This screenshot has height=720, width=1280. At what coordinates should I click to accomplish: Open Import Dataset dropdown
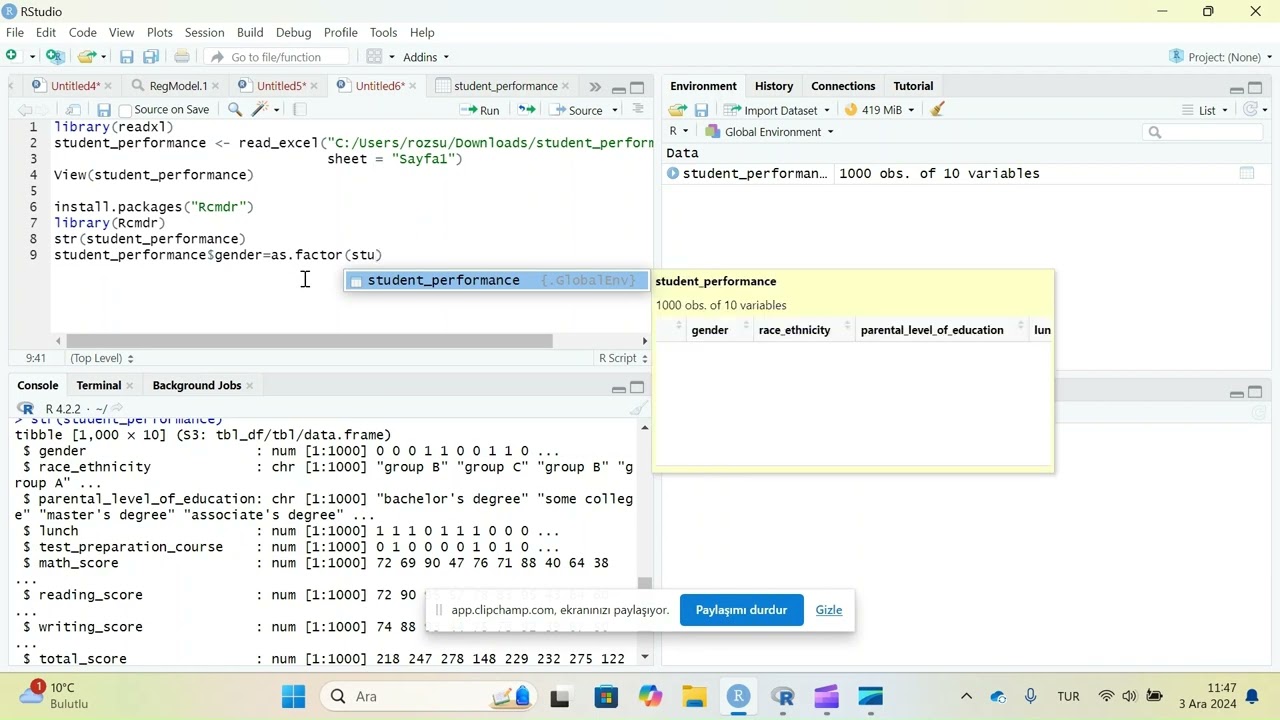pos(777,110)
